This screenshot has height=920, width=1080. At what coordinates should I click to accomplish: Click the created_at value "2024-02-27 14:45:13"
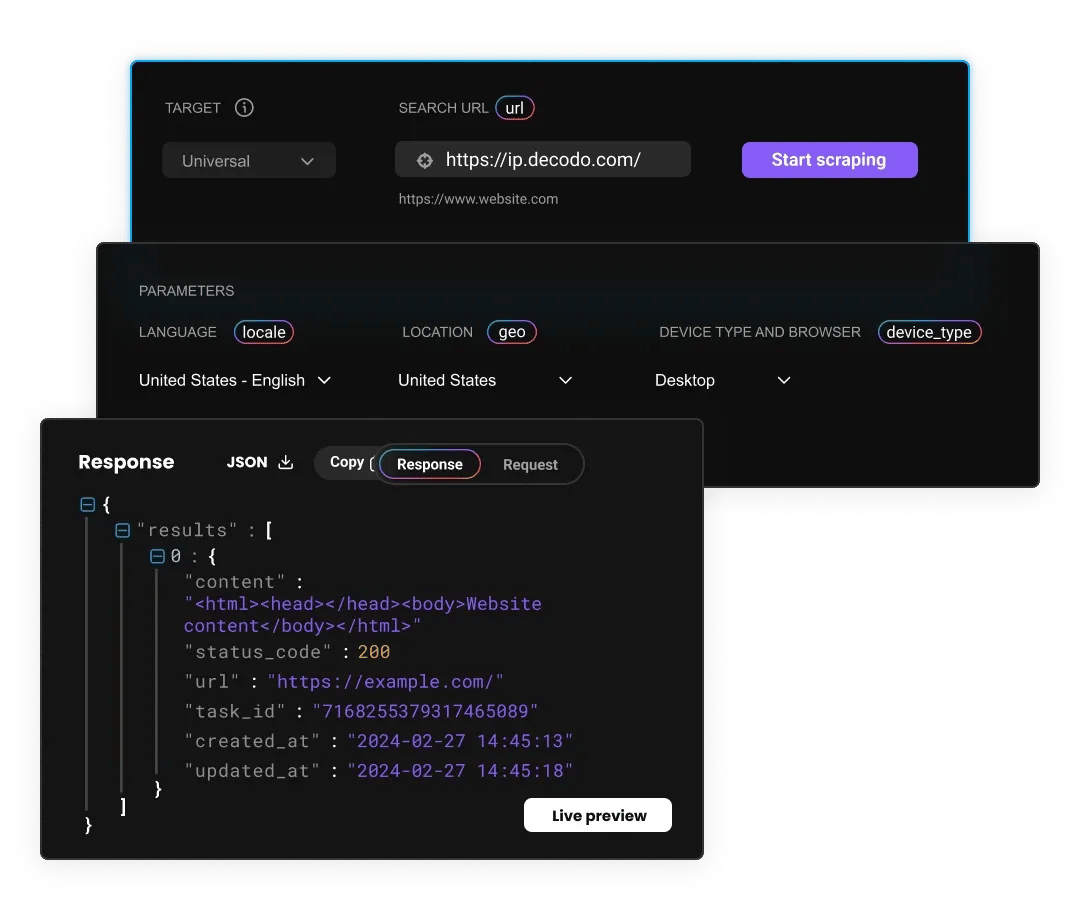460,741
